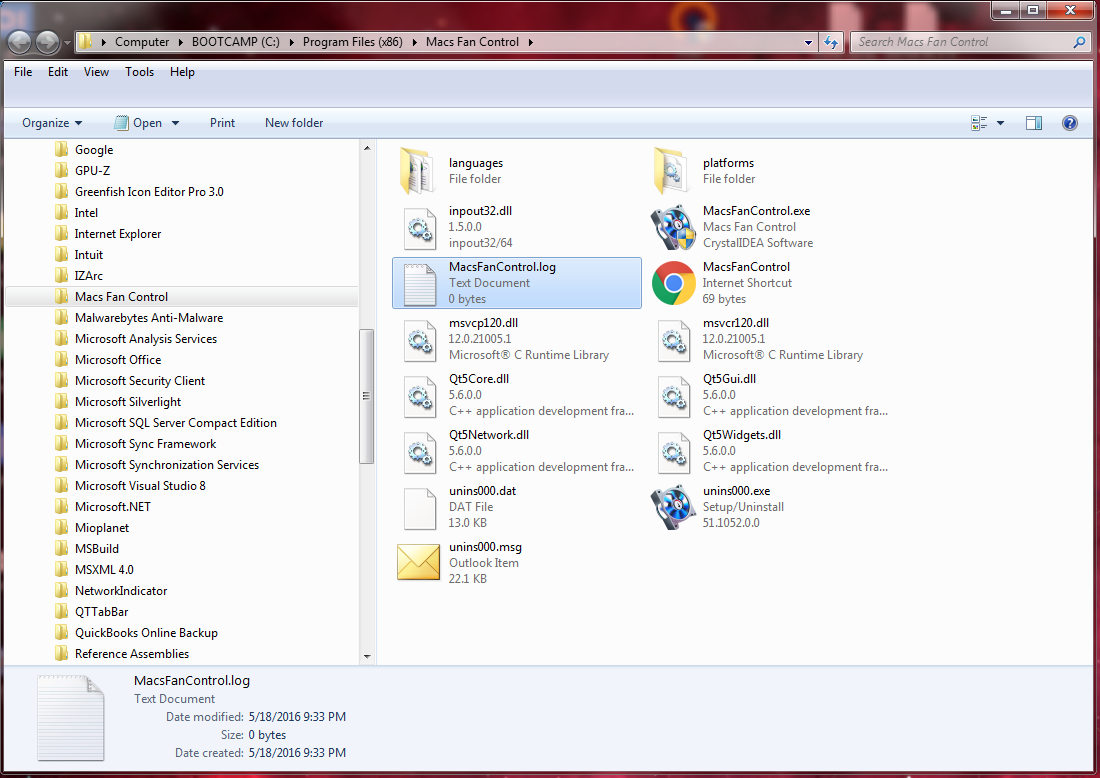Select Qt5Core.dll file icon
This screenshot has height=778, width=1100.
pos(420,396)
